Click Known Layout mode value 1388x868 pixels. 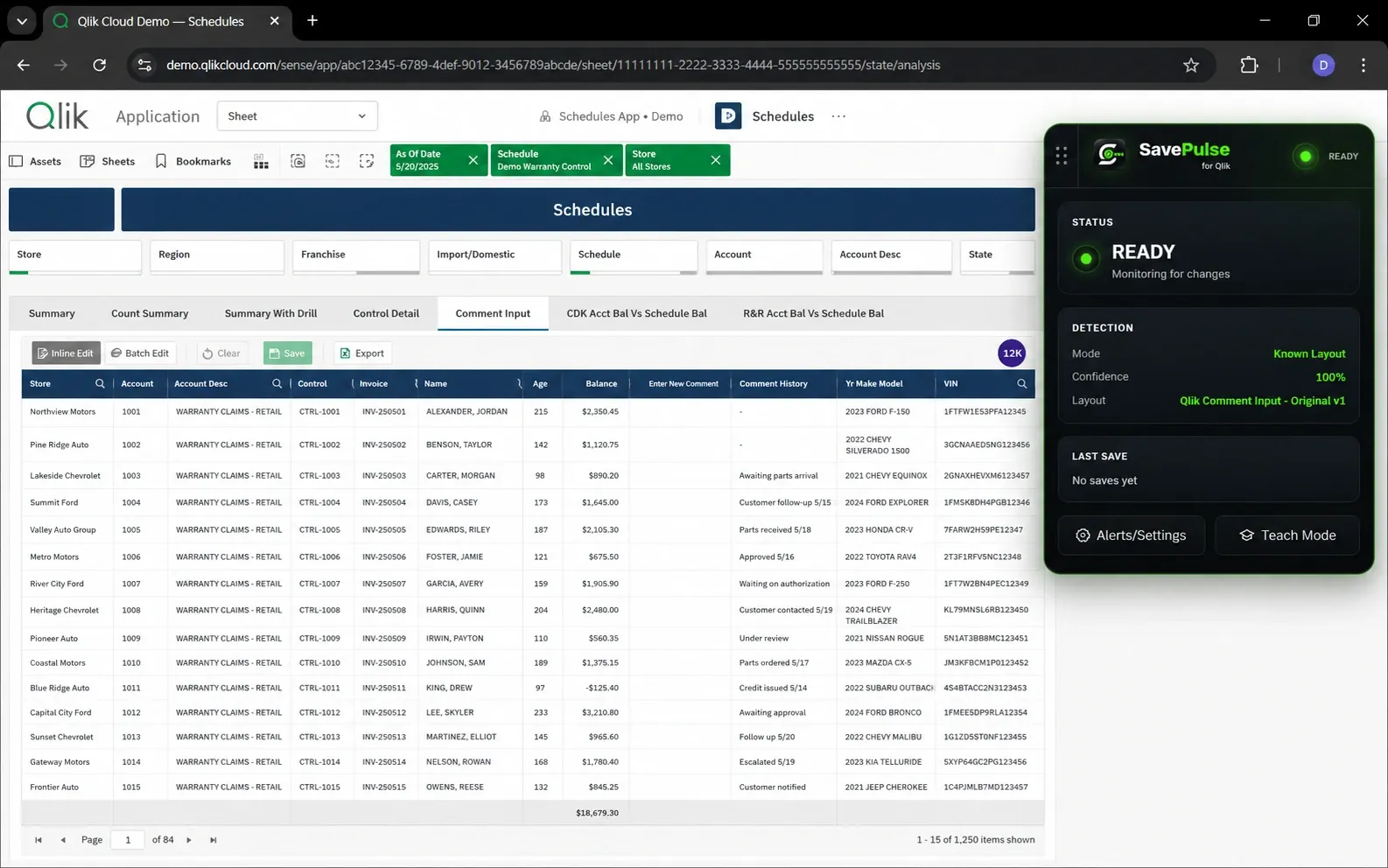click(x=1309, y=354)
